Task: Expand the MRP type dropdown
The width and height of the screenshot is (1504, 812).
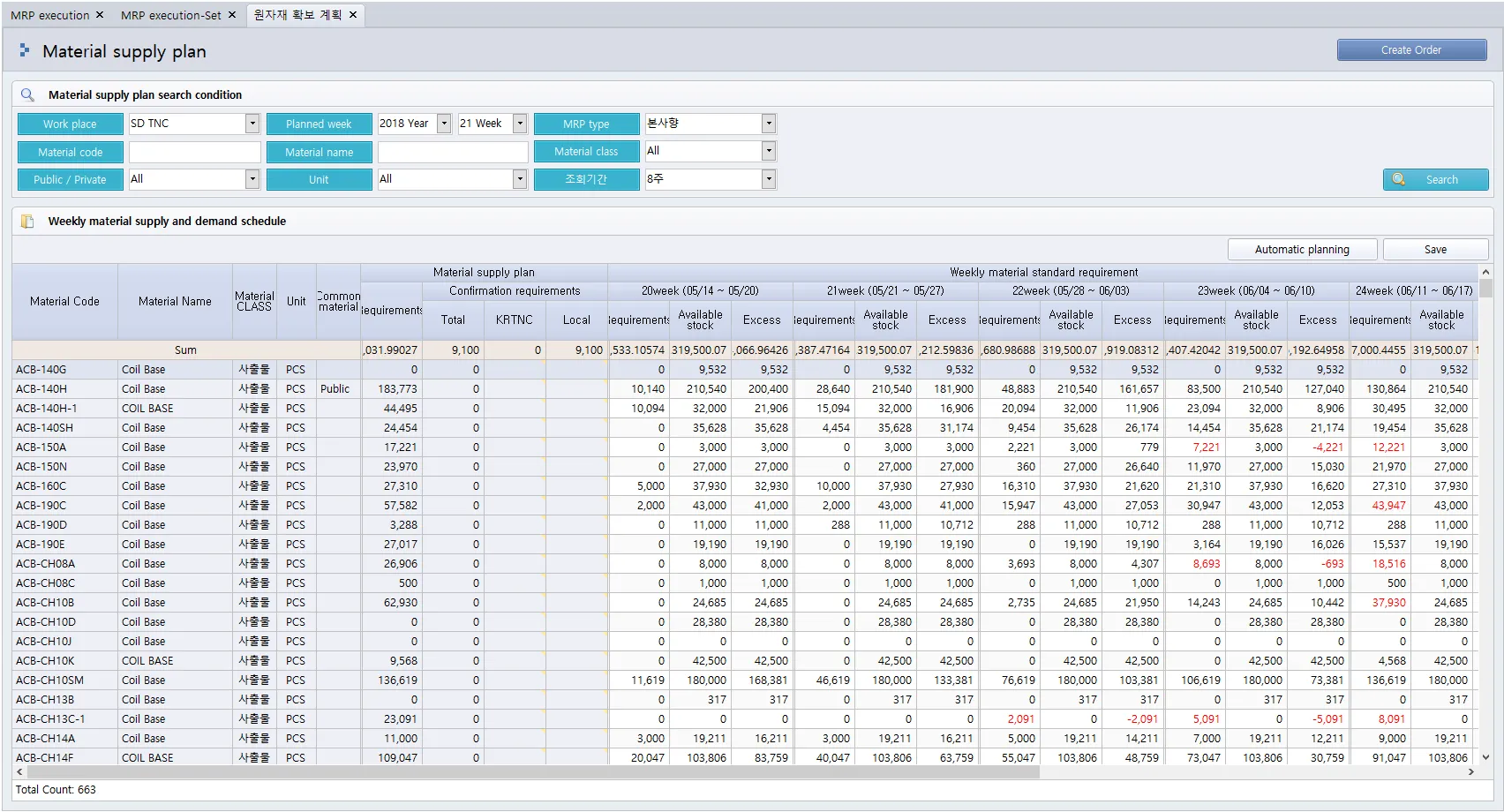Action: click(x=769, y=124)
